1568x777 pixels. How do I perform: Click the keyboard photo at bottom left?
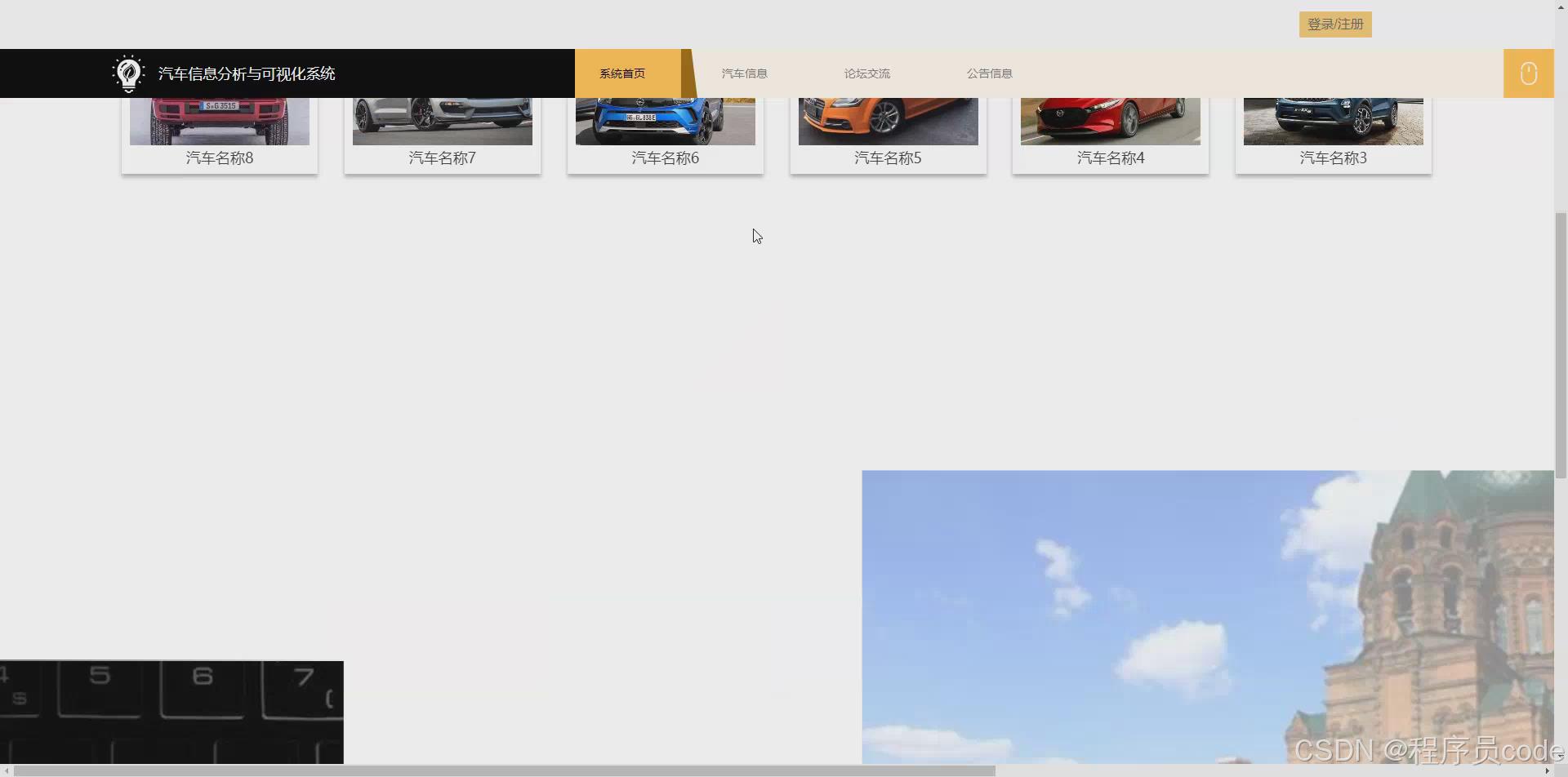click(171, 713)
